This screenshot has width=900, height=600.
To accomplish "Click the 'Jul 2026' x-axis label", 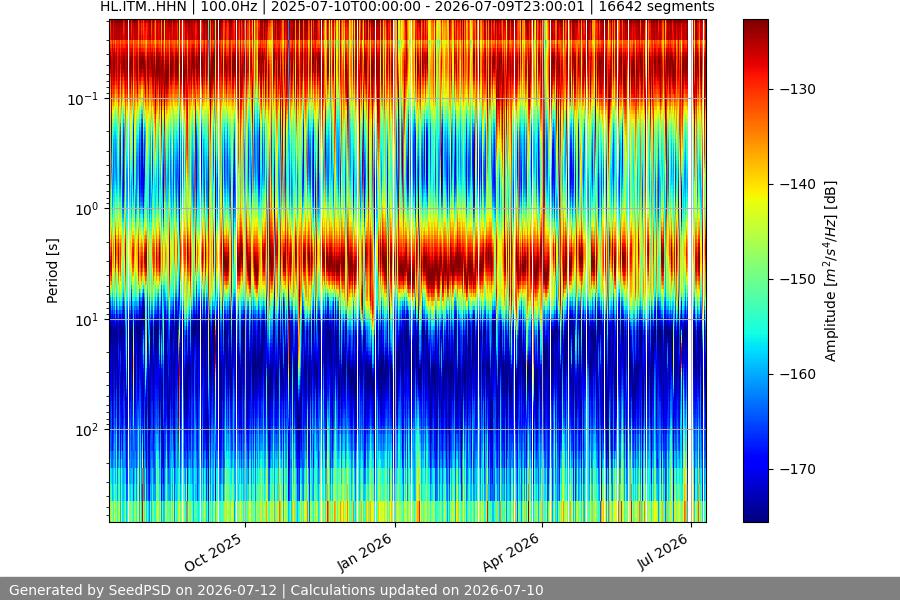I will pyautogui.click(x=662, y=551).
